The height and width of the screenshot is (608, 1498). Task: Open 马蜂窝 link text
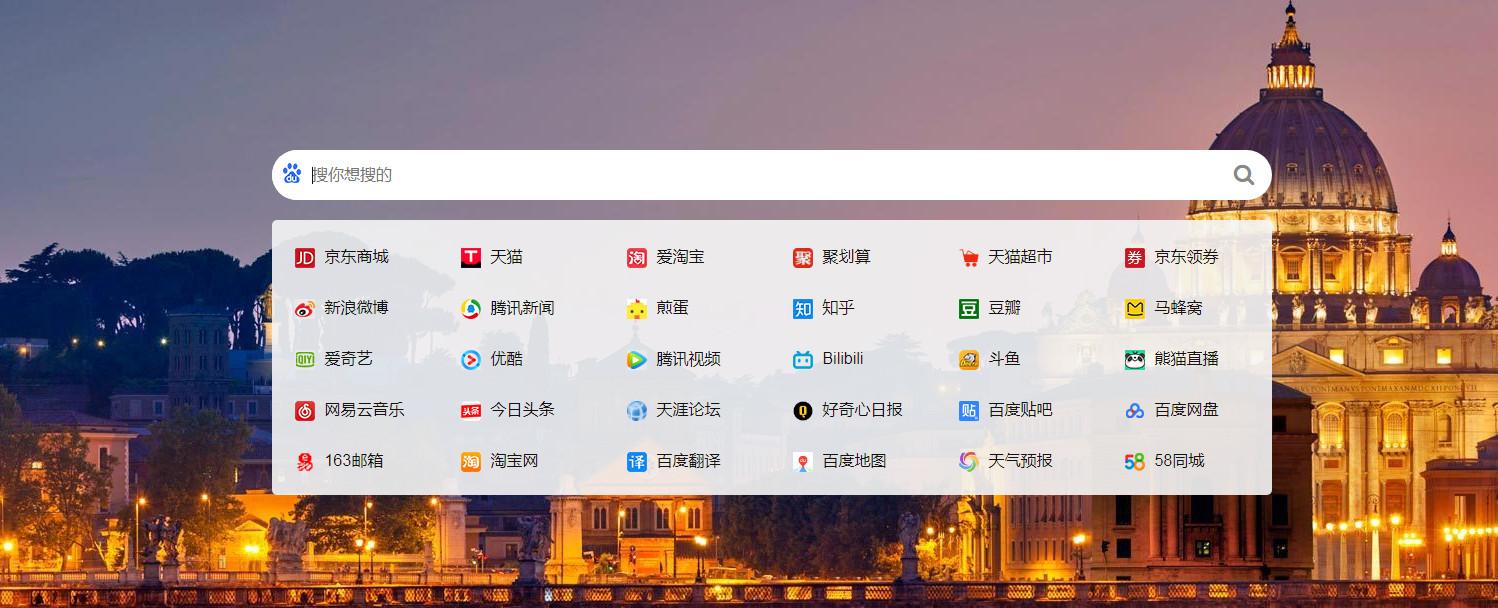(1179, 308)
